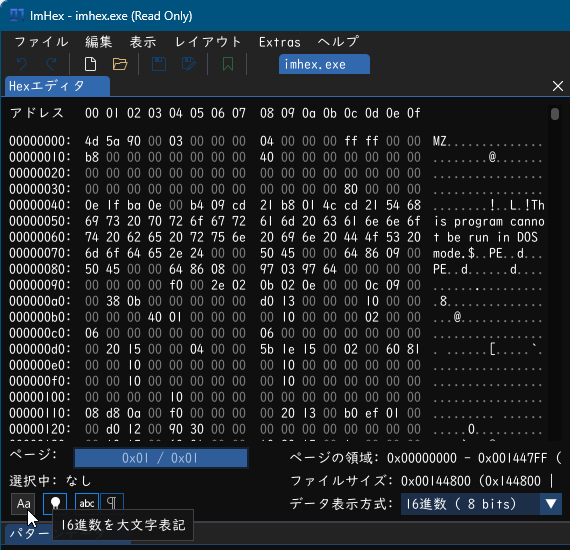570x550 pixels.
Task: Click byte 80 in row 00000030
Action: point(351,189)
